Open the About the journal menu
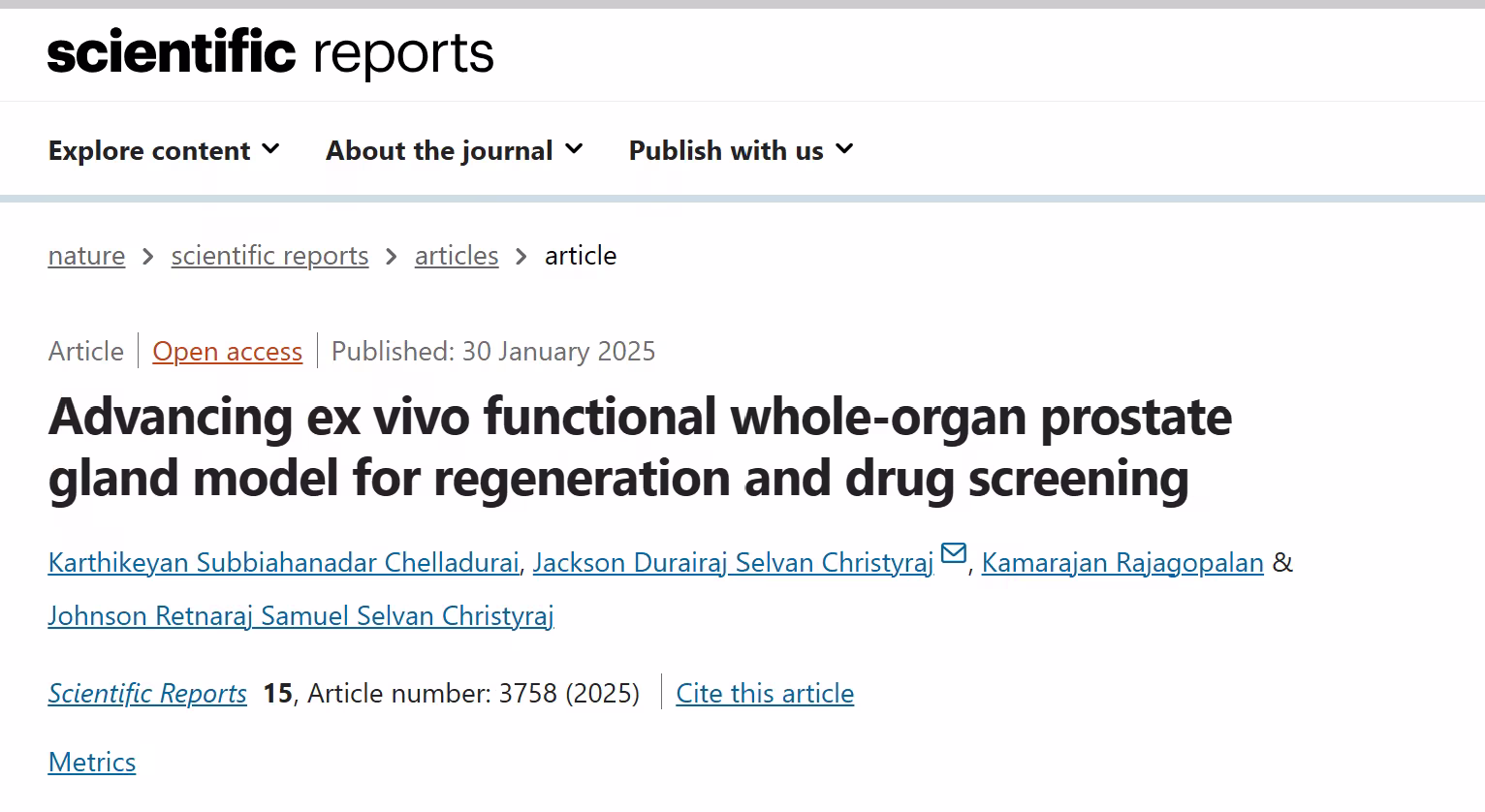This screenshot has width=1485, height=812. [x=455, y=150]
